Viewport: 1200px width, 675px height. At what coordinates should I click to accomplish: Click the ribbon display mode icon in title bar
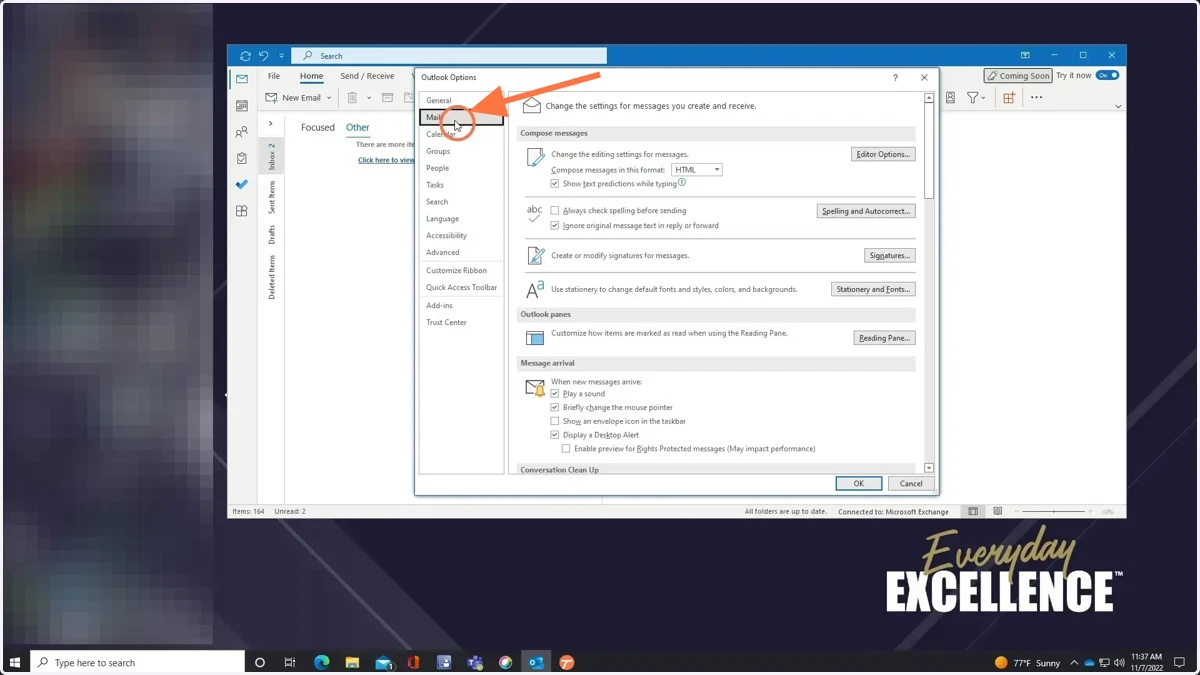point(1025,56)
